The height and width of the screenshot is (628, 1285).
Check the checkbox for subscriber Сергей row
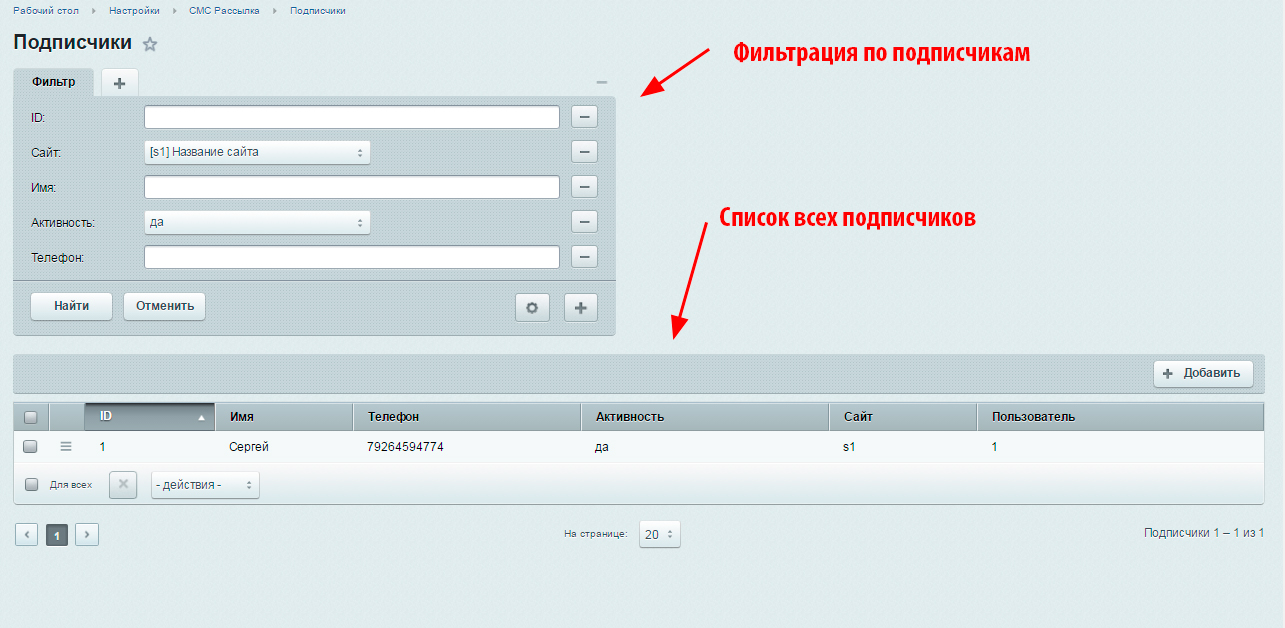[30, 447]
